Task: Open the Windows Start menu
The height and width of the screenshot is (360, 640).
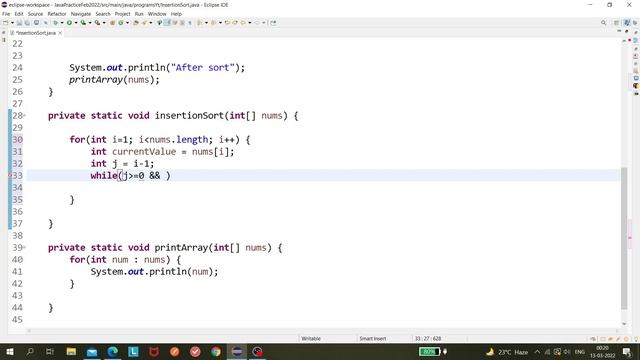Action: coord(9,351)
